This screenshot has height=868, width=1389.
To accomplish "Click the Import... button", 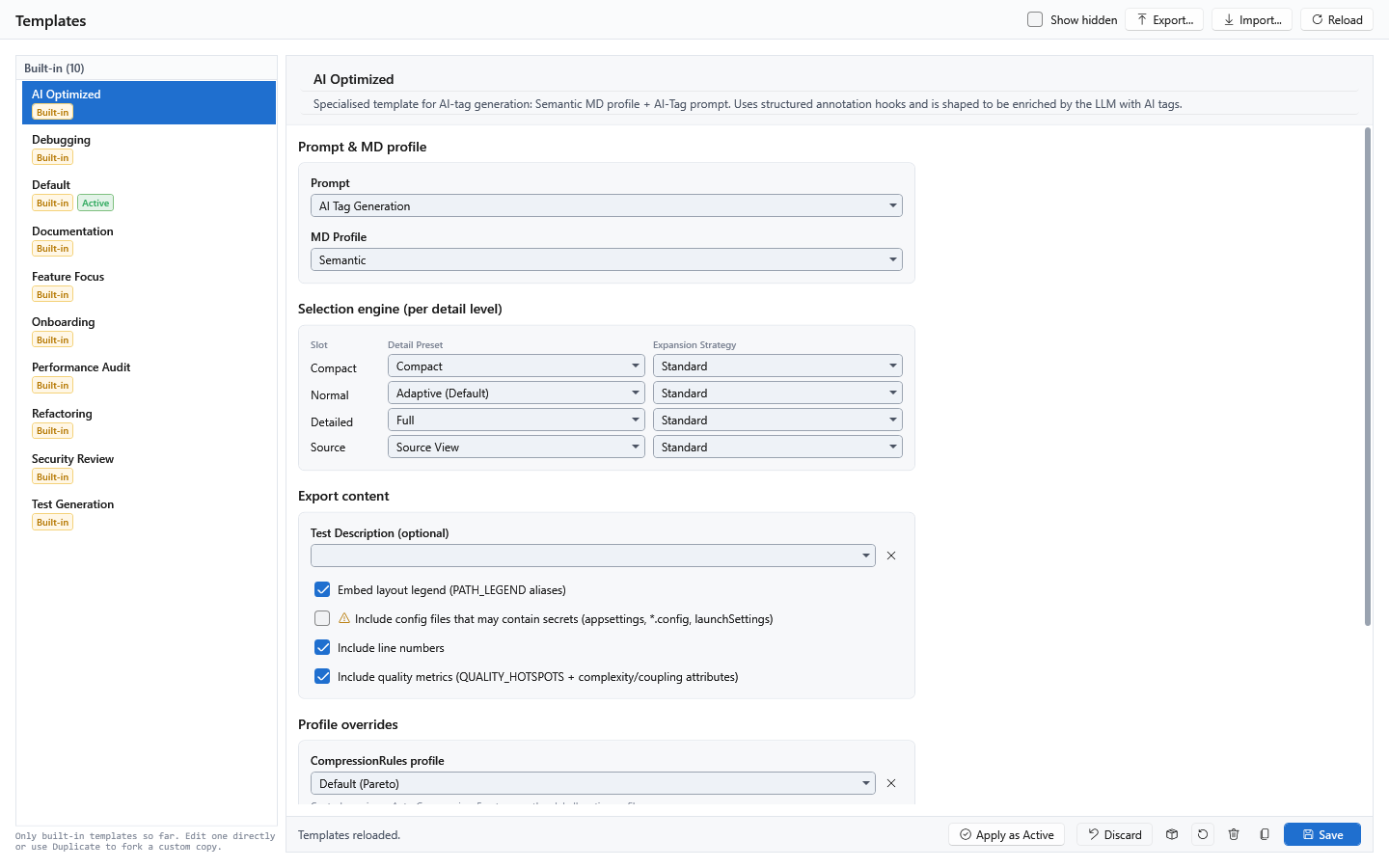I will 1252,19.
